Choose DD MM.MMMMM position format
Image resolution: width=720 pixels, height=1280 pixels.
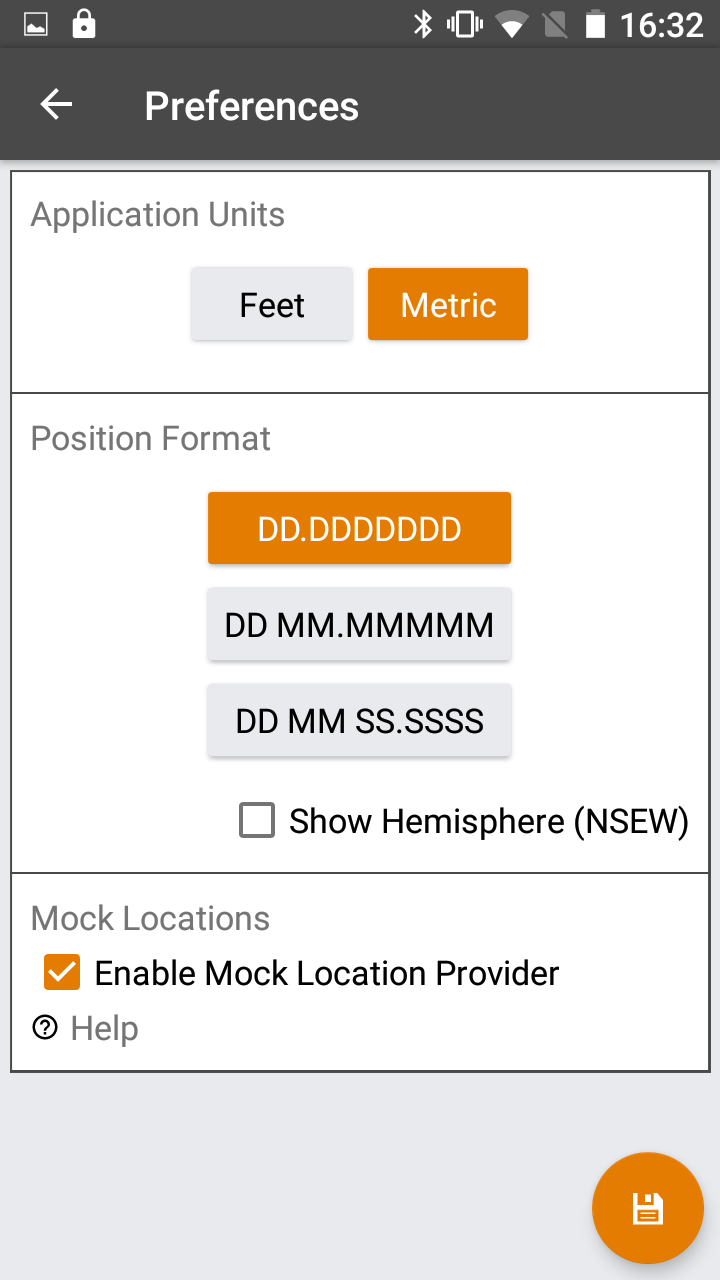point(359,624)
